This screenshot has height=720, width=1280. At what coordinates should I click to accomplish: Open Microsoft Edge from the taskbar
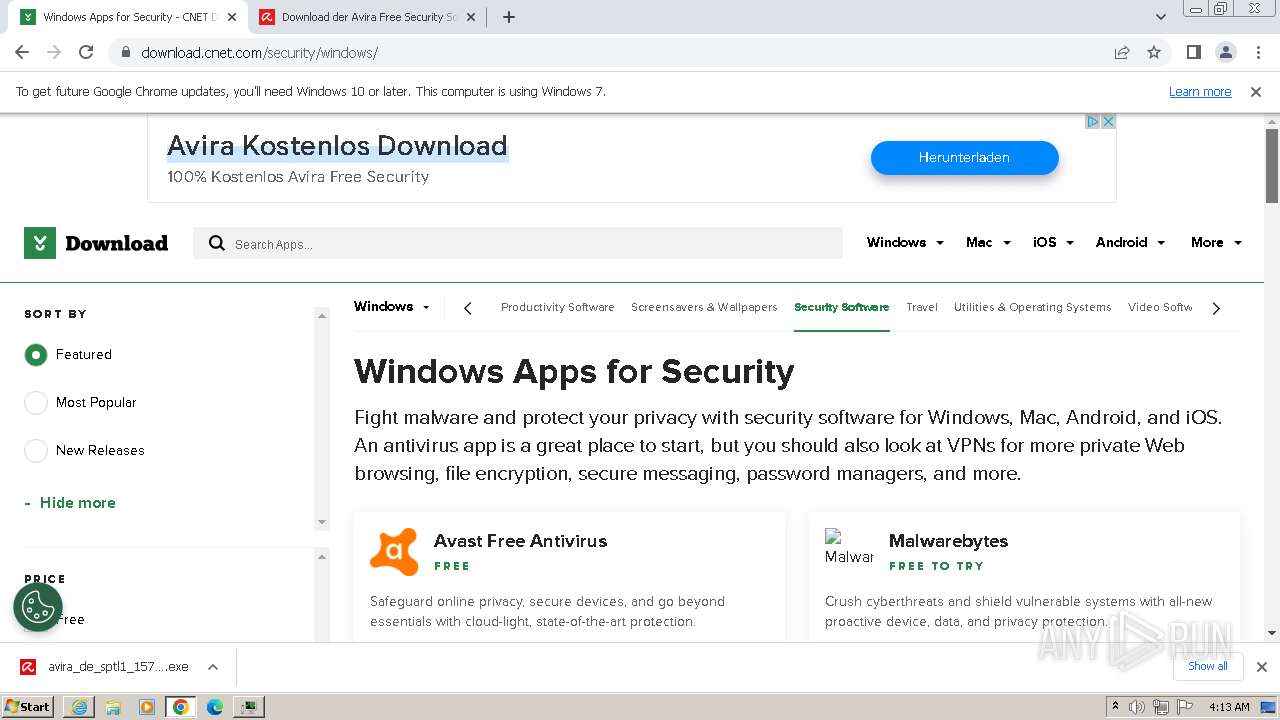[215, 707]
